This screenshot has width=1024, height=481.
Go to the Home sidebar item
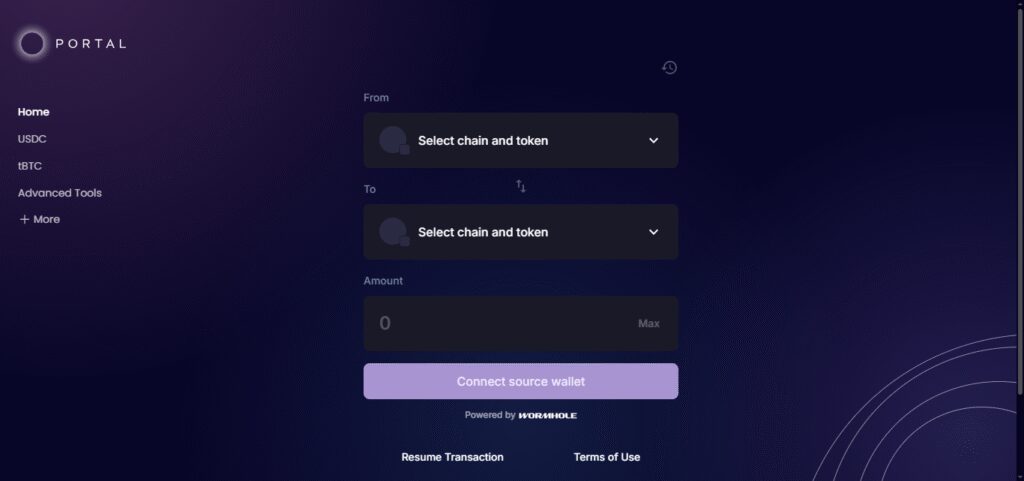click(x=33, y=112)
